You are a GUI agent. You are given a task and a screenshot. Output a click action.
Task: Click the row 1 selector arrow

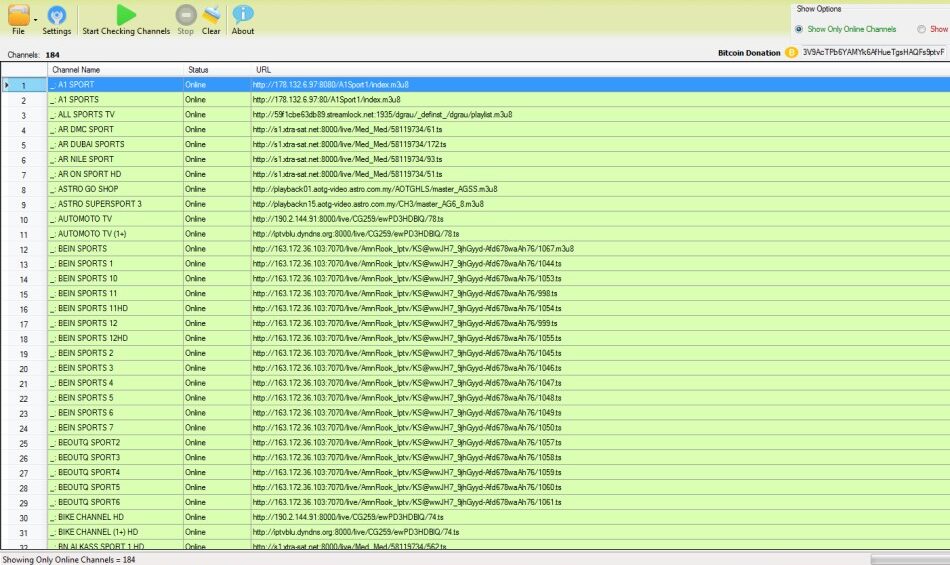click(x=7, y=85)
